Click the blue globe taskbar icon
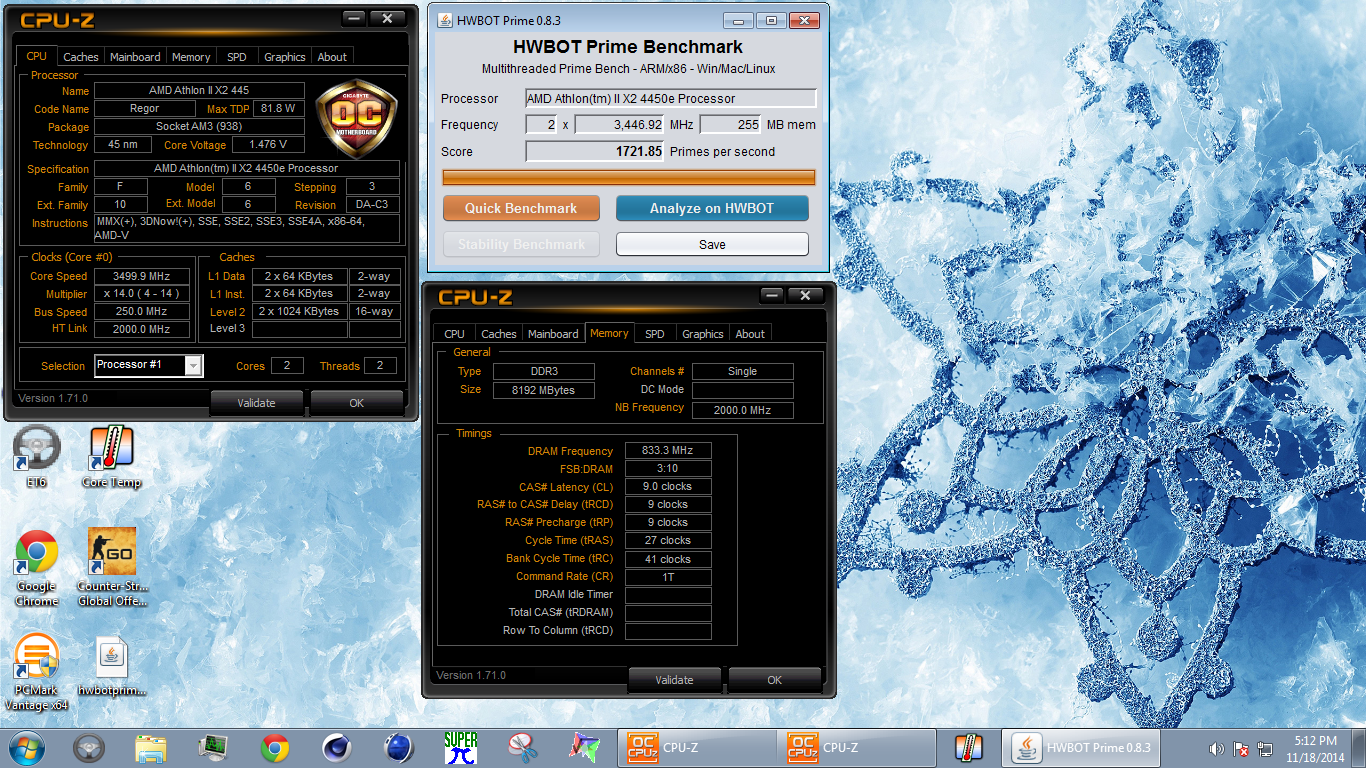1366x768 pixels. pyautogui.click(x=399, y=748)
